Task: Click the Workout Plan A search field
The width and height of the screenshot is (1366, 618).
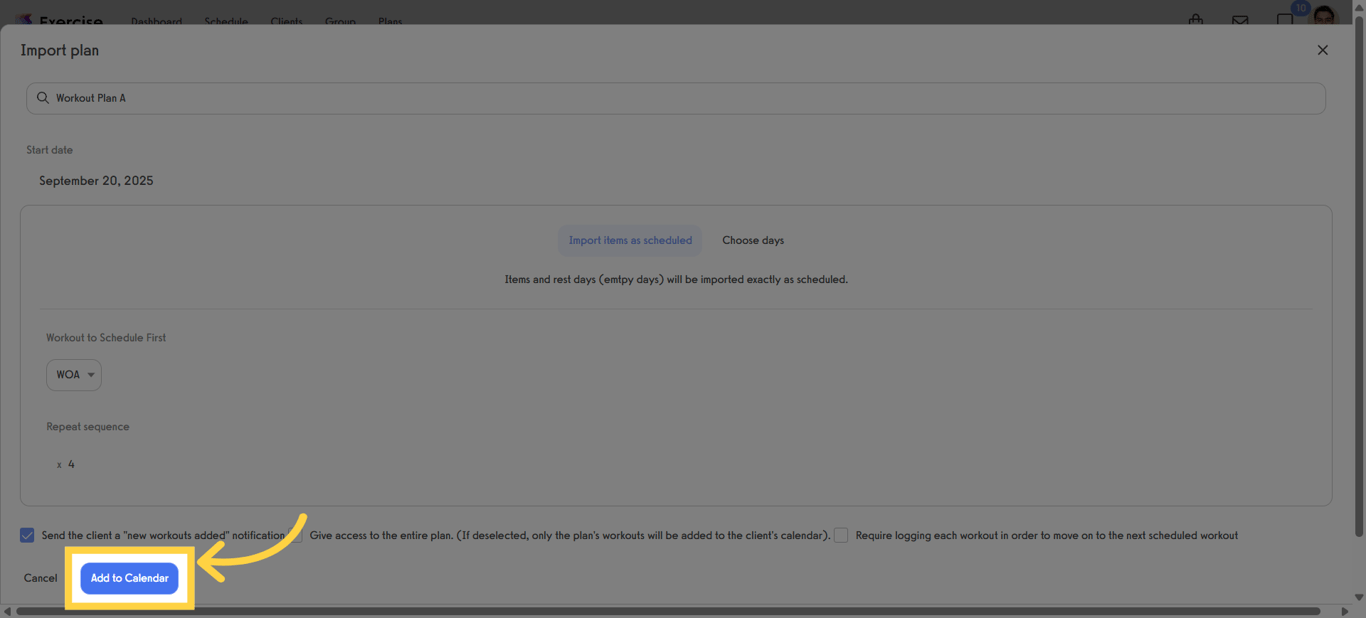Action: pos(676,98)
